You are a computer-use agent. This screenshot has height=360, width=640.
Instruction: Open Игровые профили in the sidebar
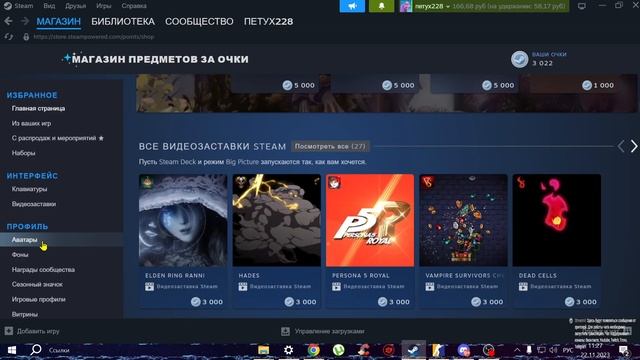click(x=38, y=300)
